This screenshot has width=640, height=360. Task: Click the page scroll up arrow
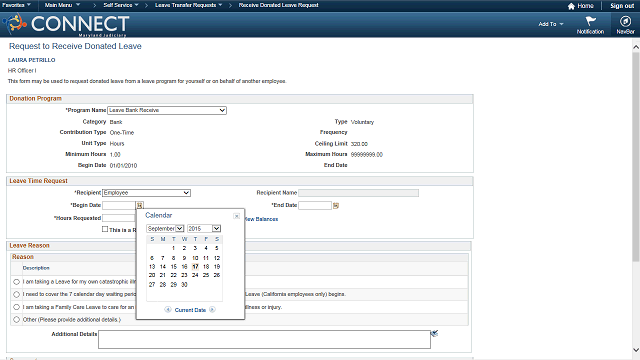[x=636, y=47]
